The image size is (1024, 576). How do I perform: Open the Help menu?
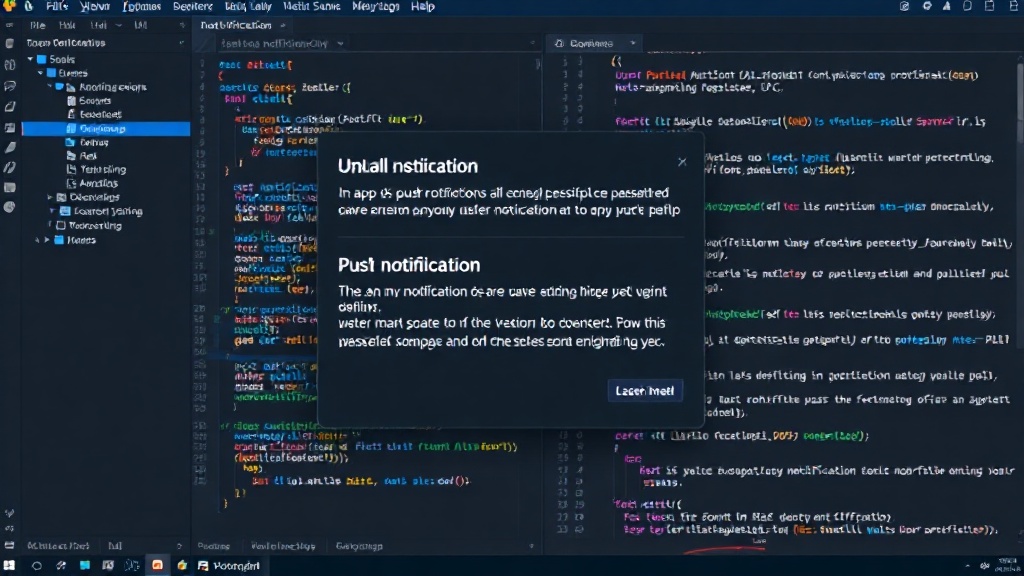(423, 7)
